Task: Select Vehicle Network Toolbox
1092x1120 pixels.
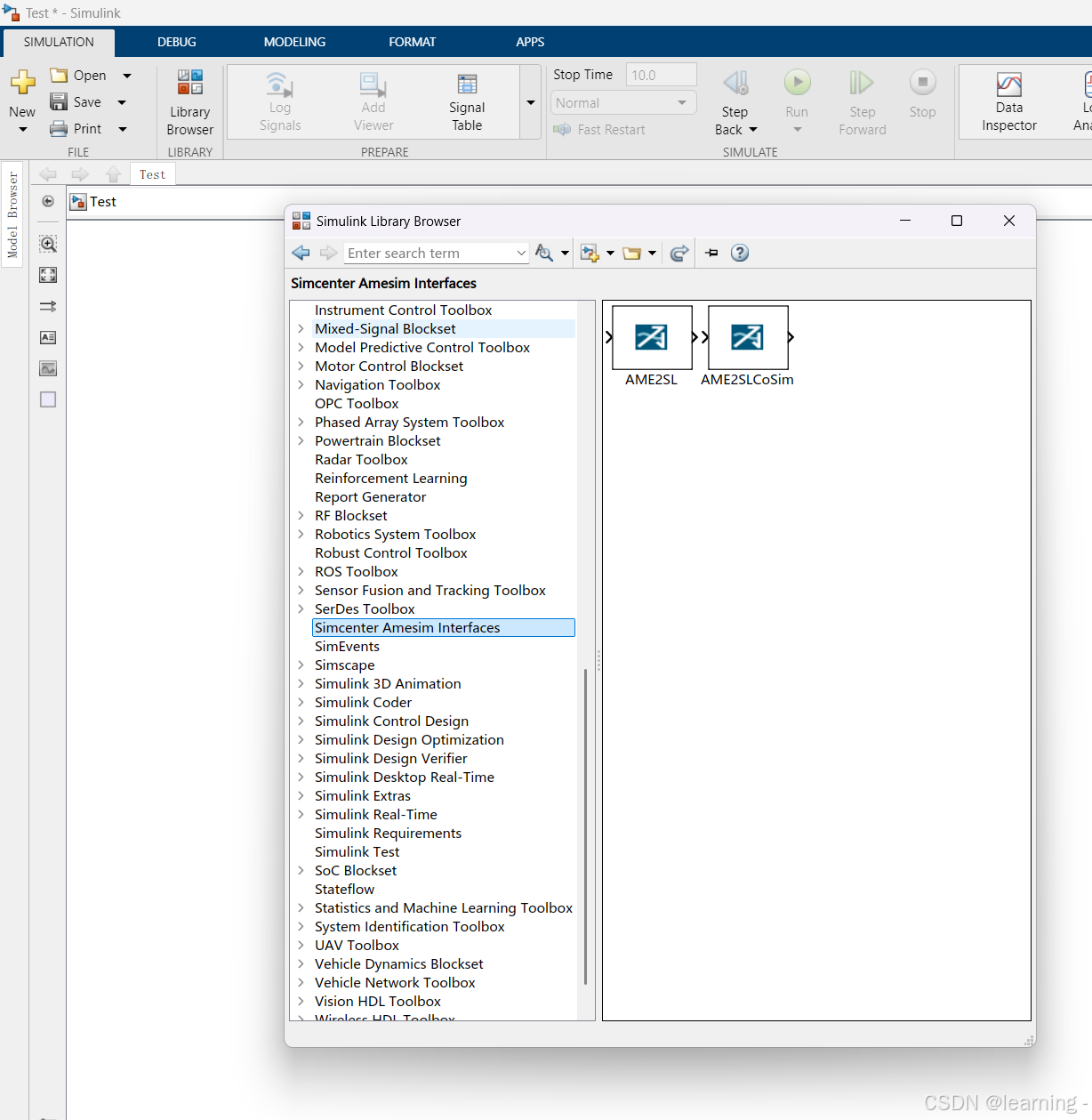Action: pyautogui.click(x=395, y=982)
